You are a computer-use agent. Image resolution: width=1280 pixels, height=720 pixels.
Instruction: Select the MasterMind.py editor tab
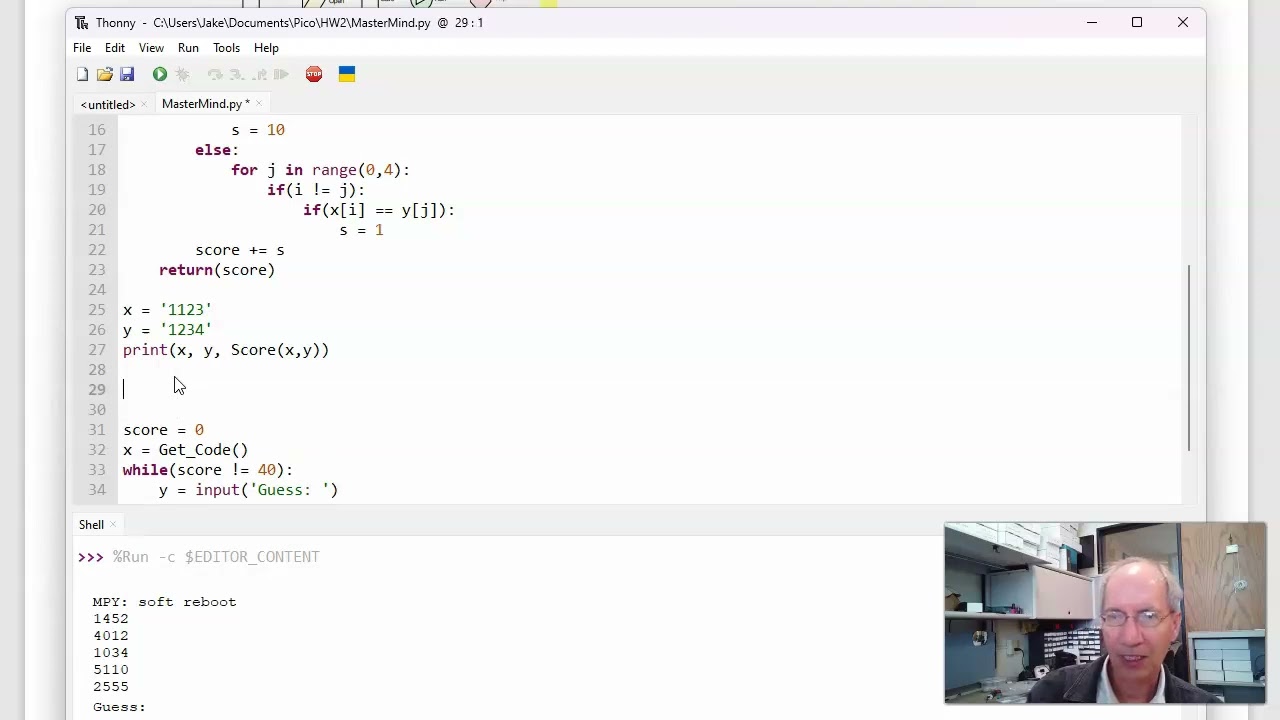(206, 104)
